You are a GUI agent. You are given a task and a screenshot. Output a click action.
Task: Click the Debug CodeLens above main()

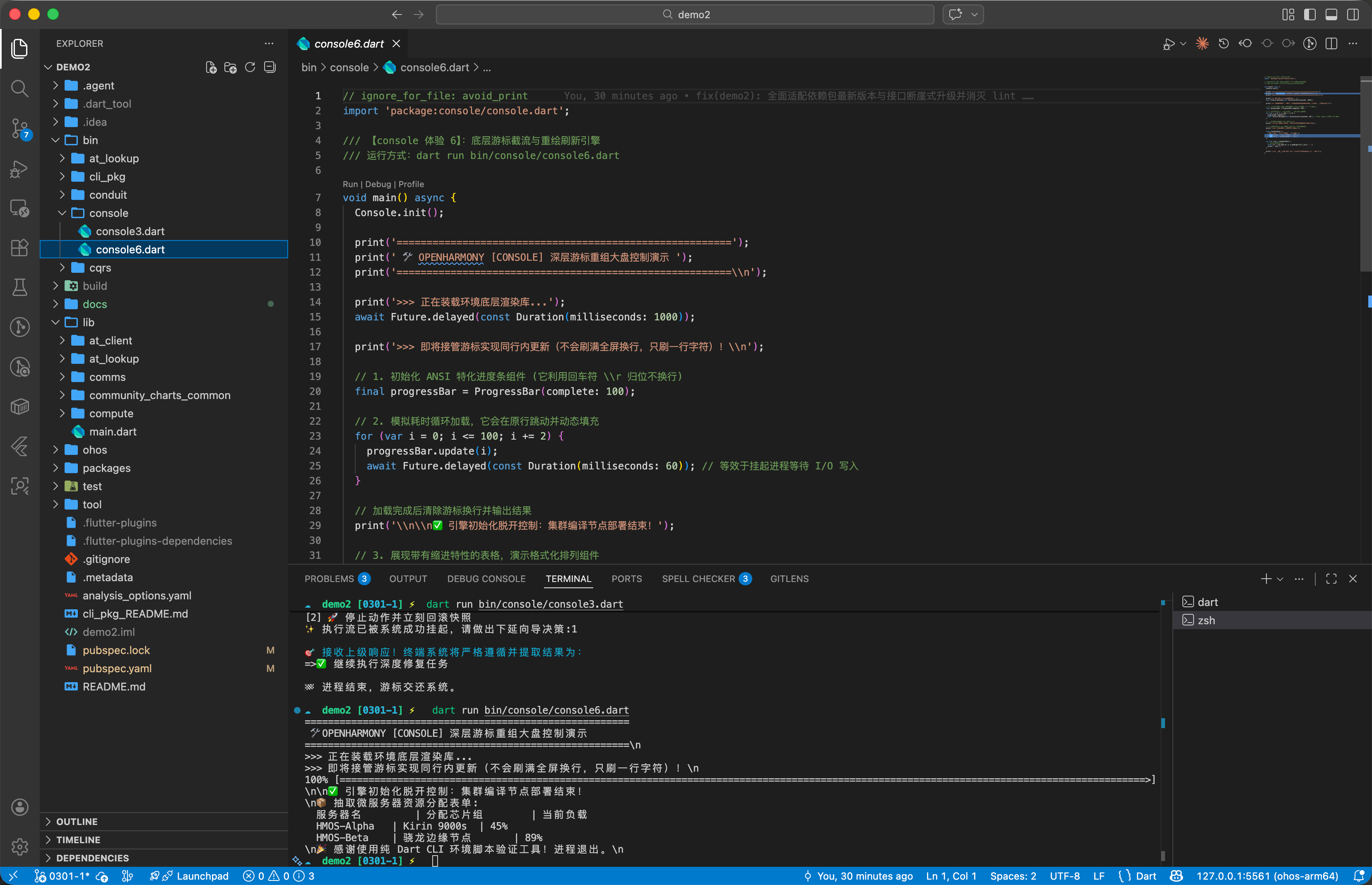(378, 184)
